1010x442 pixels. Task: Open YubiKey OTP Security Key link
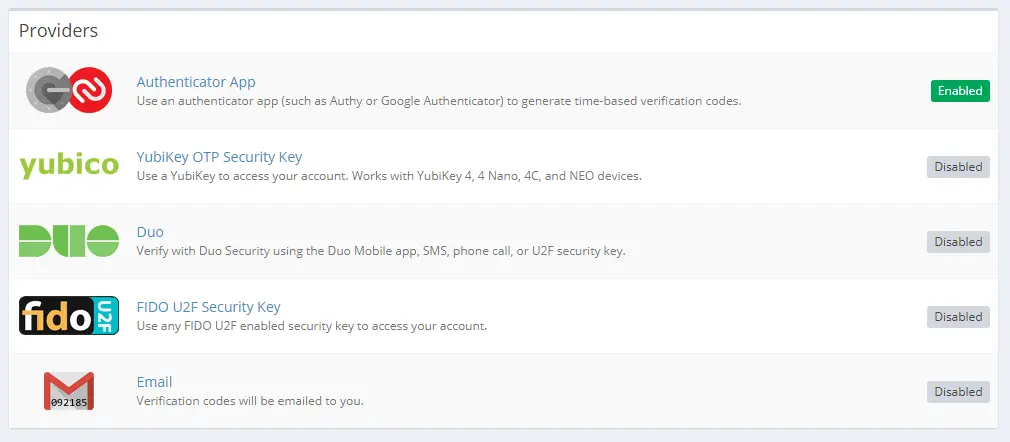coord(219,157)
